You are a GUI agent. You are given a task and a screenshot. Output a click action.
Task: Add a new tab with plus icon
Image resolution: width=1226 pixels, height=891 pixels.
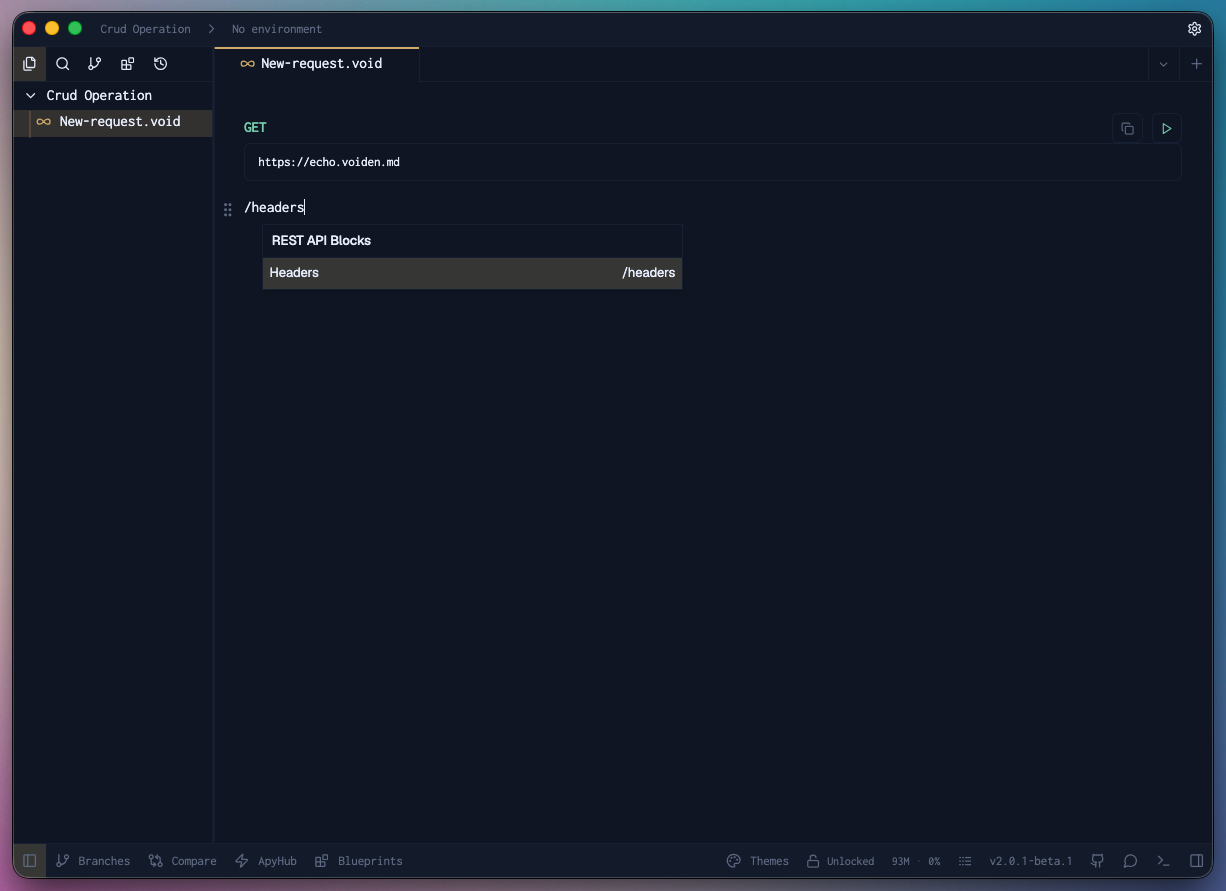pyautogui.click(x=1196, y=64)
